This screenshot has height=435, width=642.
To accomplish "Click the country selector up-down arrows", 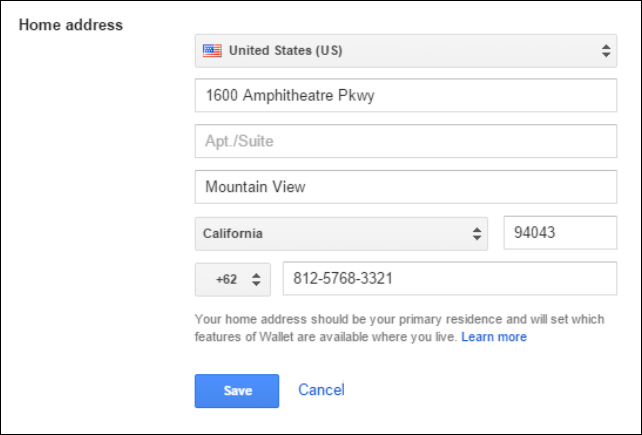I will pos(606,51).
